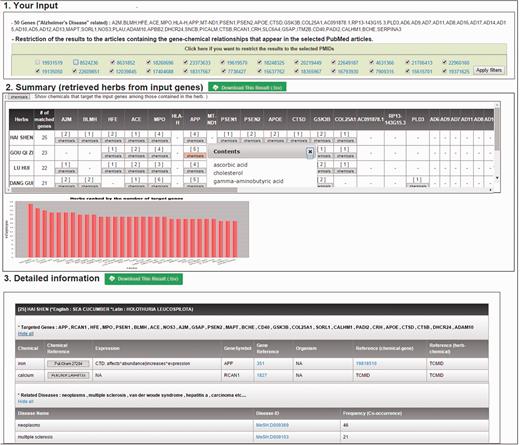The height and width of the screenshot is (445, 520).
Task: Show chemicals for LU HUI targeting A2M
Action: (x=66, y=171)
